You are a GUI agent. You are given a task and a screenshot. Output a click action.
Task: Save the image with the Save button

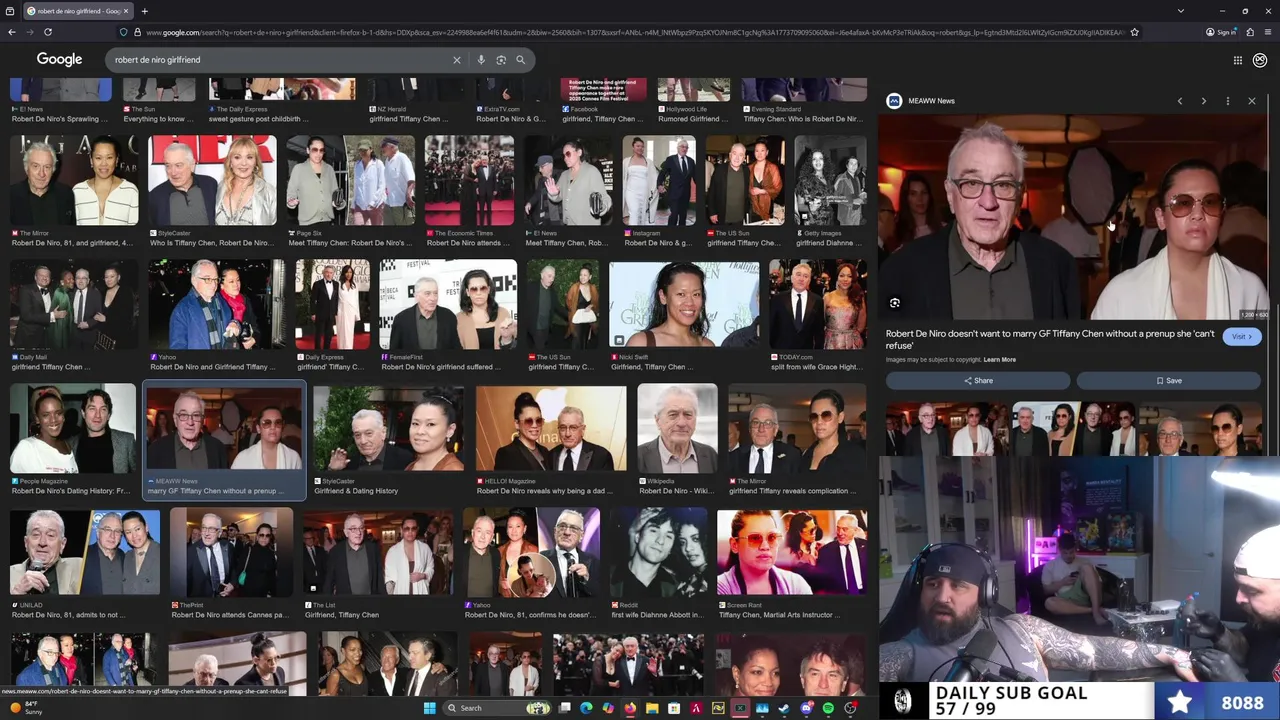(x=1169, y=381)
